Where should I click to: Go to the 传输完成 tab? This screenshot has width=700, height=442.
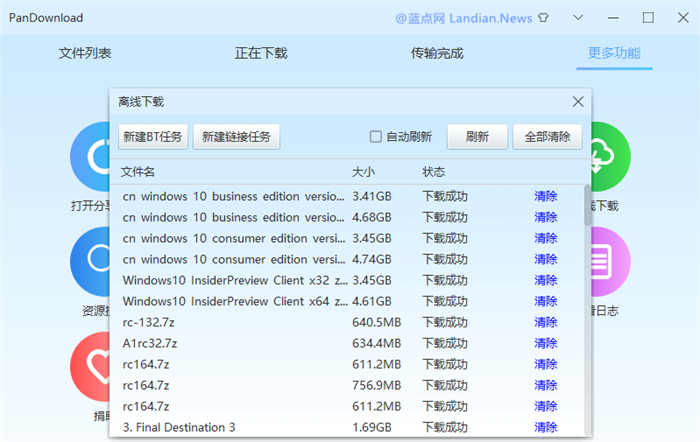coord(437,53)
